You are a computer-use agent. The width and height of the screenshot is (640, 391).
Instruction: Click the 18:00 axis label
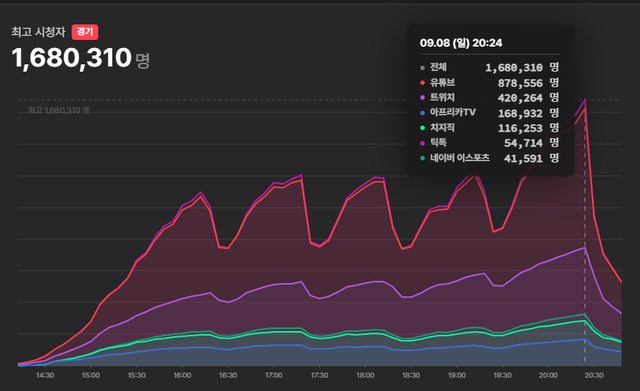tap(365, 375)
